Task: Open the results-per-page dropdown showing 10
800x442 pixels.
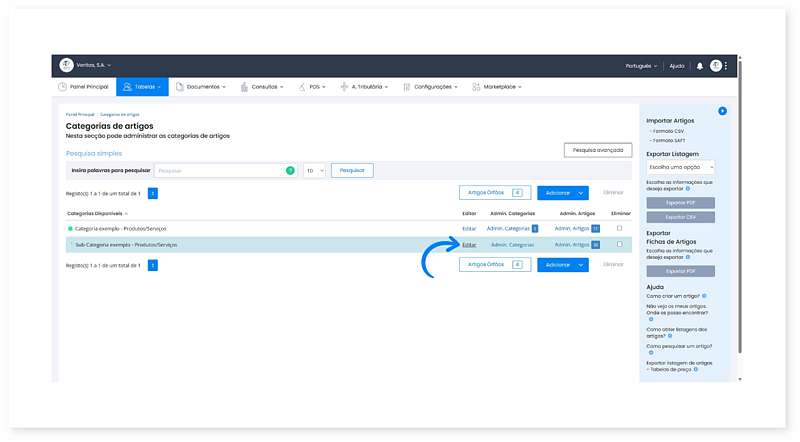Action: [314, 171]
